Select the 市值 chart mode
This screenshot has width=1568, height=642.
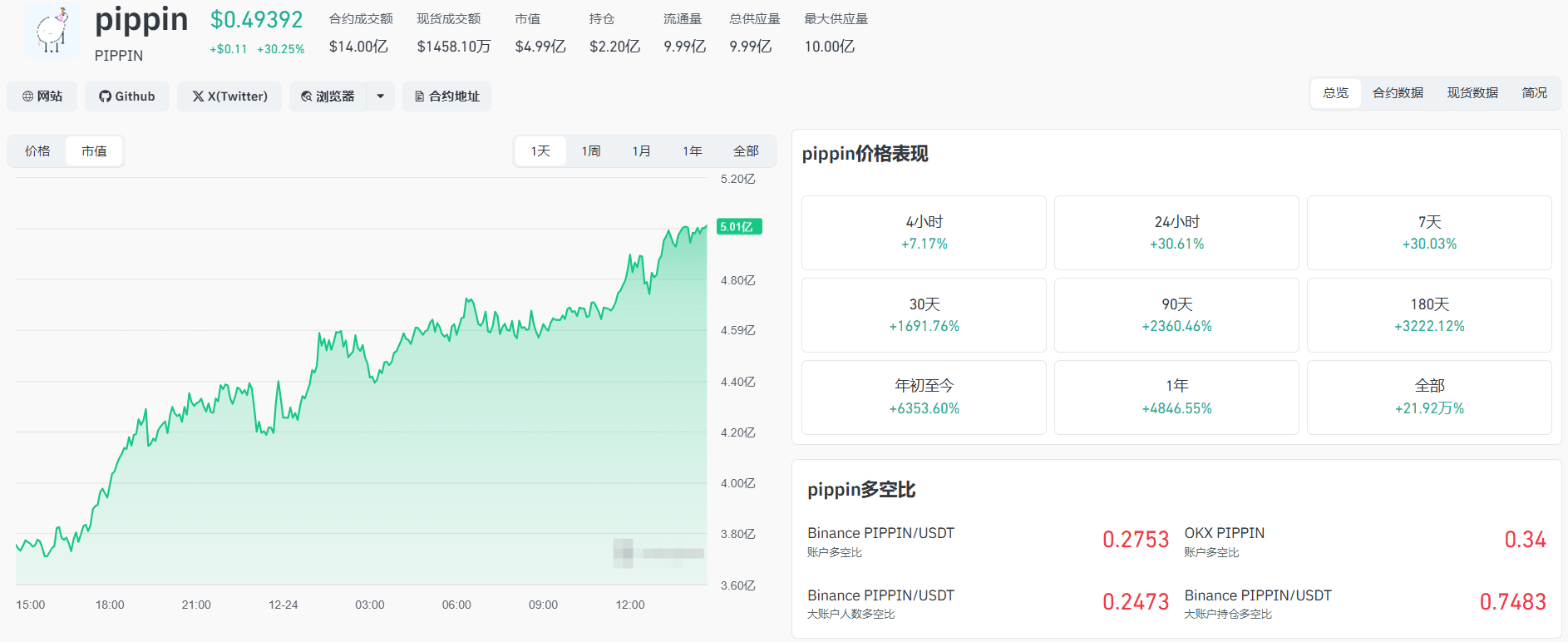point(94,151)
